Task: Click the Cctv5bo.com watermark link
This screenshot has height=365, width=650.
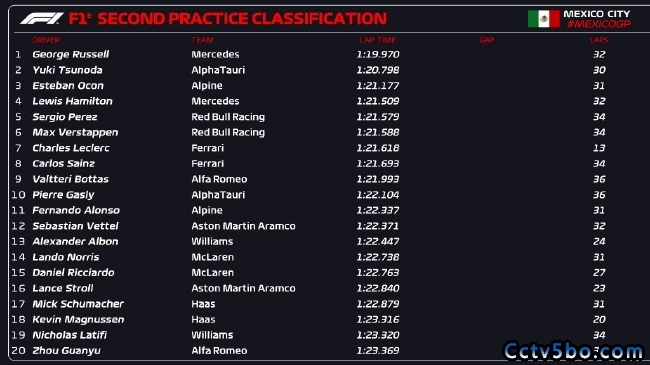Action: point(573,351)
